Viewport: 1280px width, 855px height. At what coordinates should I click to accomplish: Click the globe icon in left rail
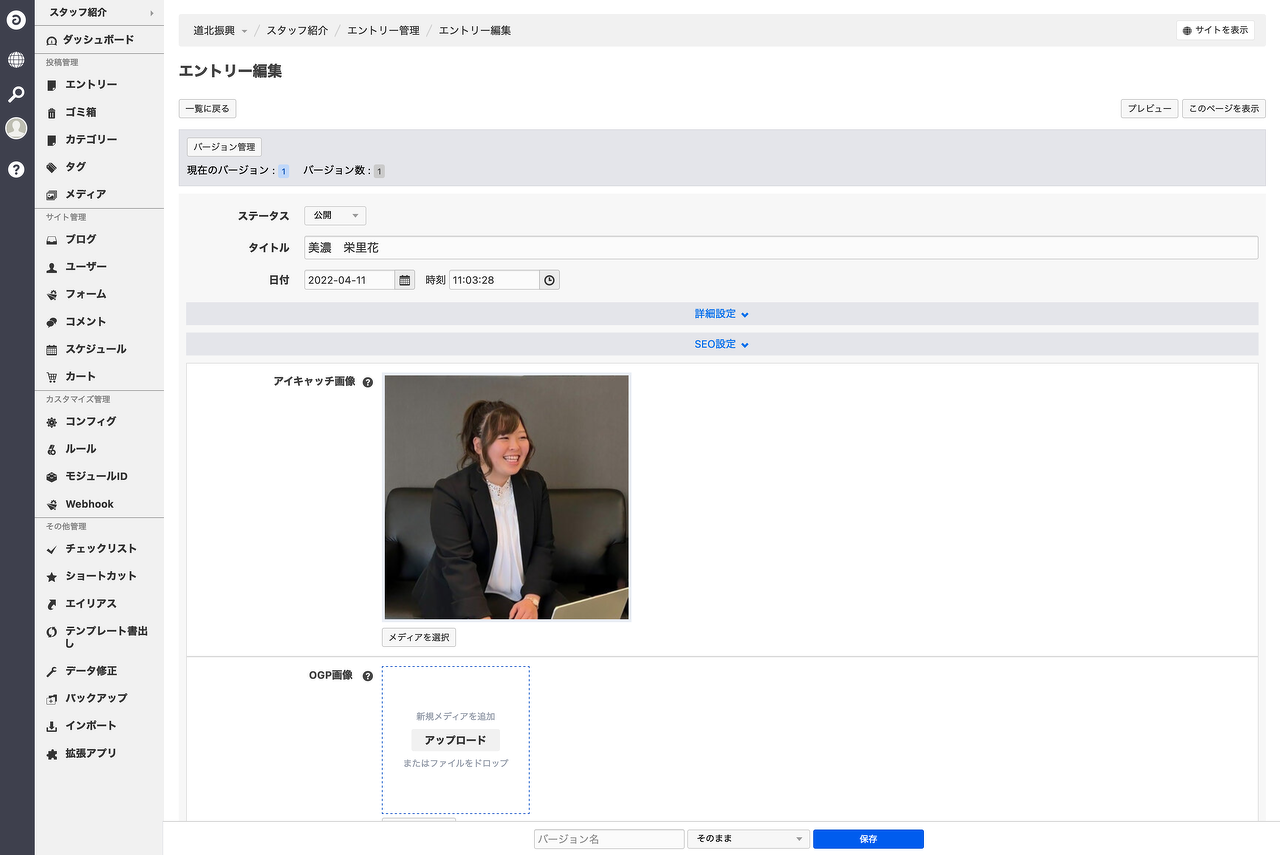pyautogui.click(x=16, y=60)
